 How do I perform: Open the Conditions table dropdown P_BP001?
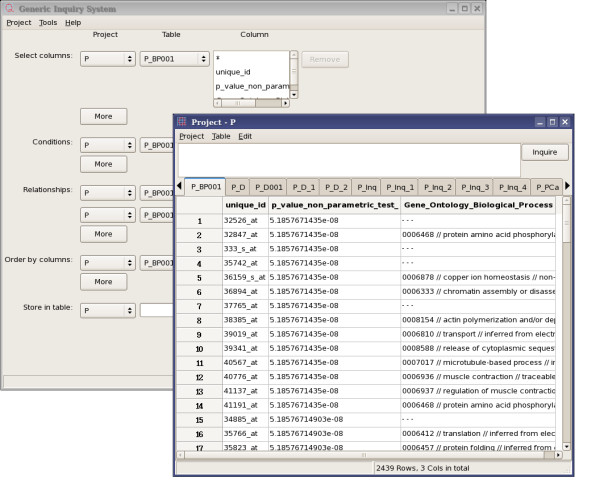click(x=157, y=145)
